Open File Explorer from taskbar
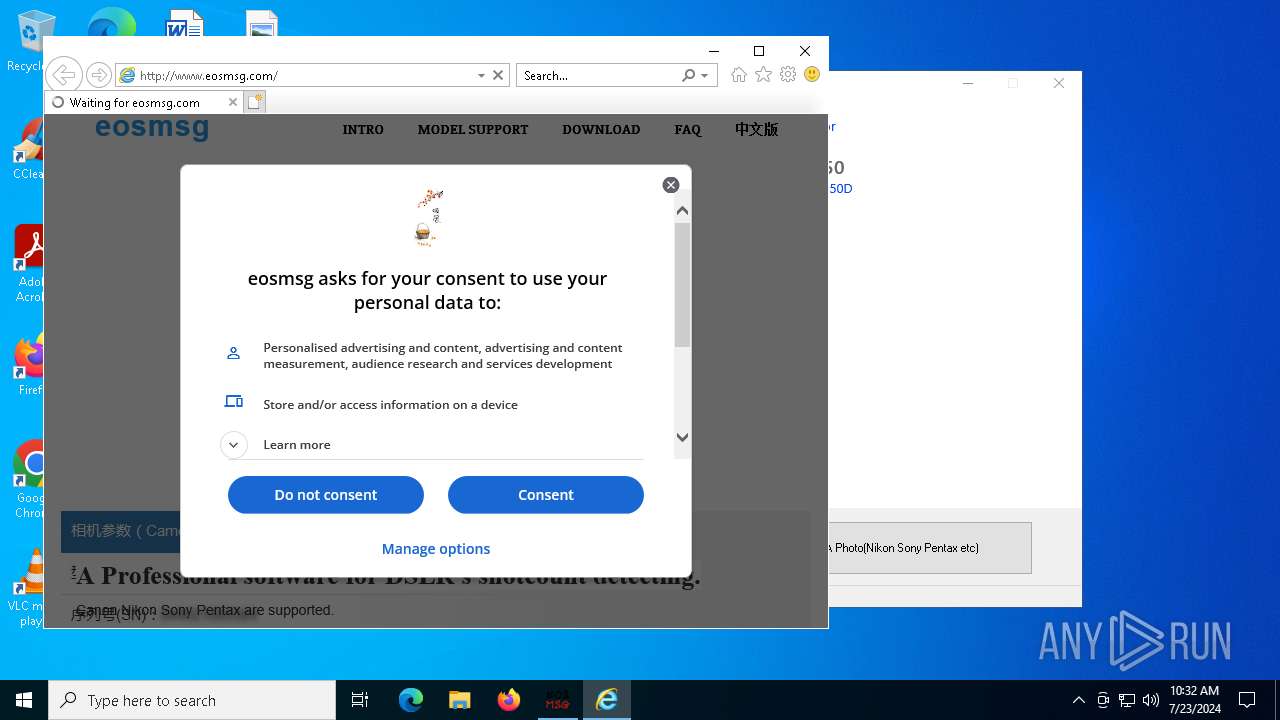 point(460,700)
